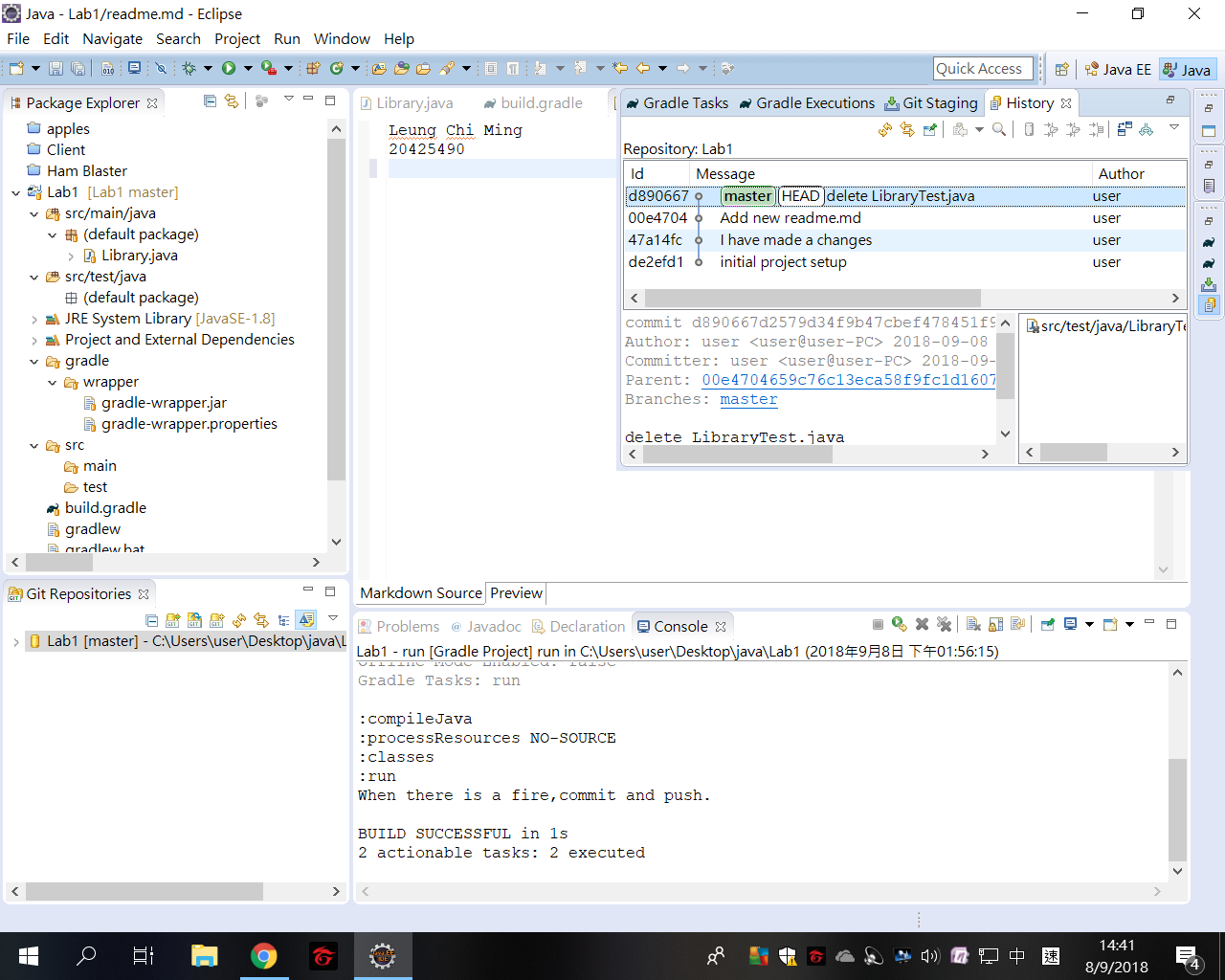Run the last launched application
The image size is (1225, 980).
[x=229, y=68]
